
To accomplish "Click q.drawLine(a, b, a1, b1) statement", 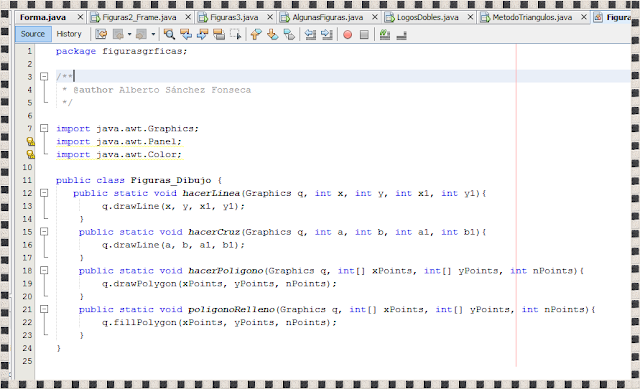I will click(x=173, y=245).
